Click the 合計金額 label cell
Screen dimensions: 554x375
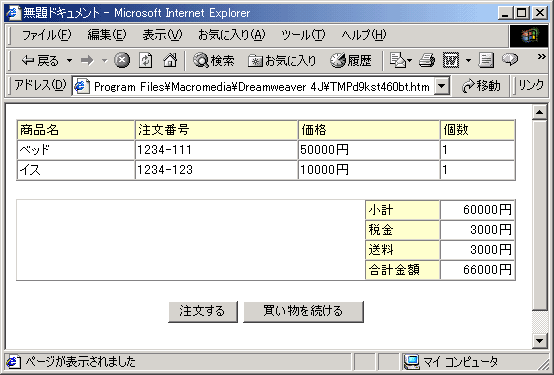pyautogui.click(x=403, y=270)
